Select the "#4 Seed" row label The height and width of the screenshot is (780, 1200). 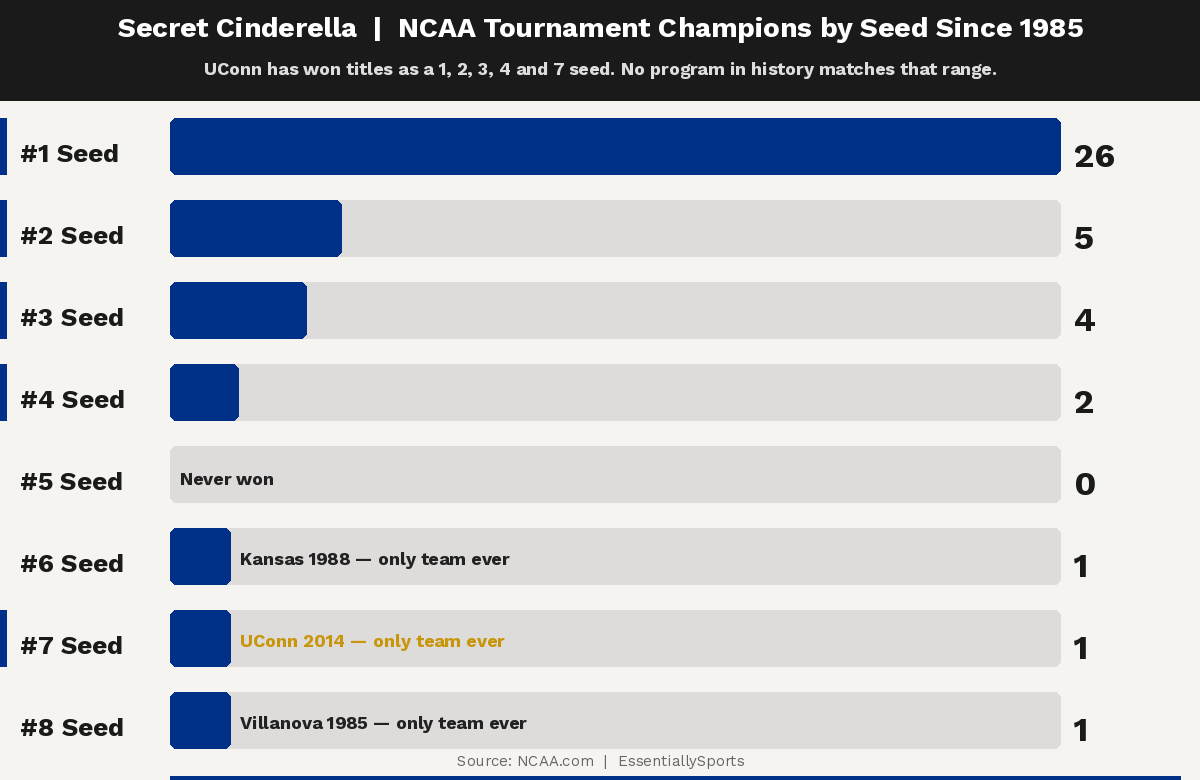click(x=72, y=400)
